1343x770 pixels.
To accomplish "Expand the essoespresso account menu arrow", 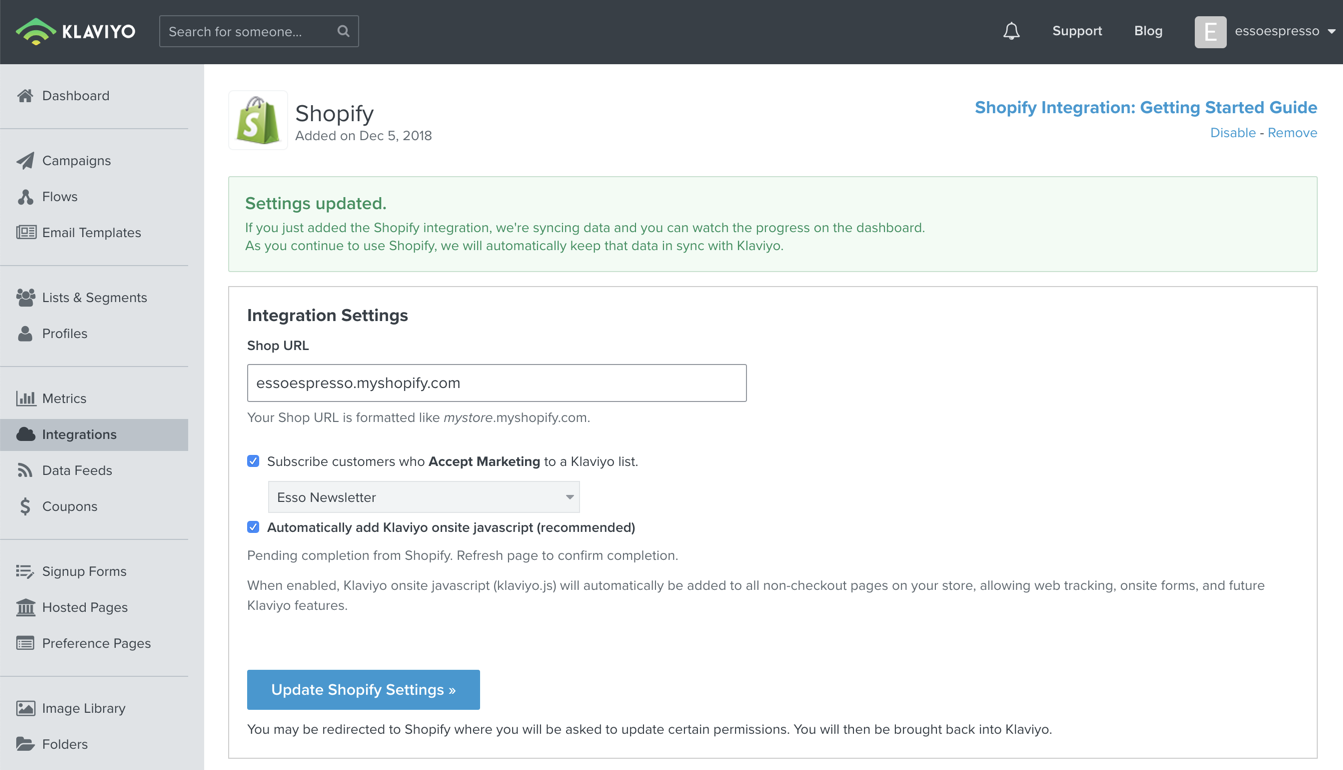I will point(1331,32).
